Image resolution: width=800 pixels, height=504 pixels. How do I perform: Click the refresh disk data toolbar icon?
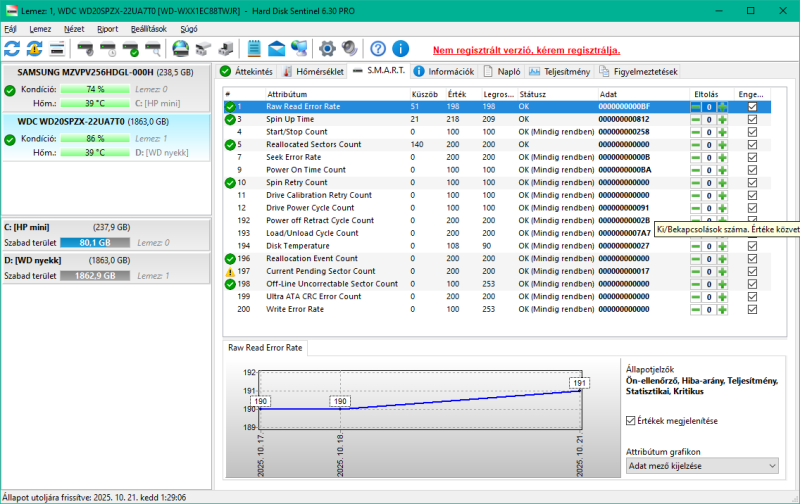(x=12, y=48)
